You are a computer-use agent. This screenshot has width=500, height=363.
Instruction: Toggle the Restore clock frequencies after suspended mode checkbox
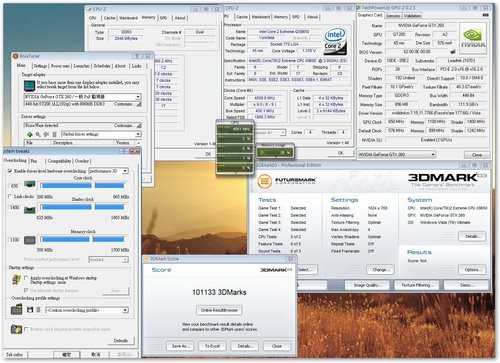(26, 329)
